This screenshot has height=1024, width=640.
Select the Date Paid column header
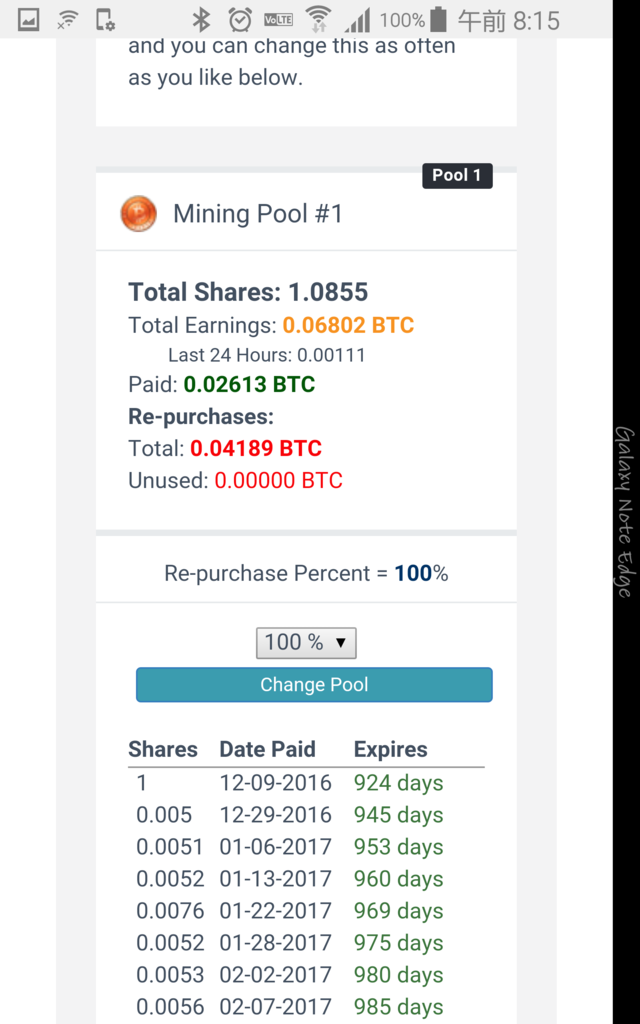pyautogui.click(x=268, y=749)
